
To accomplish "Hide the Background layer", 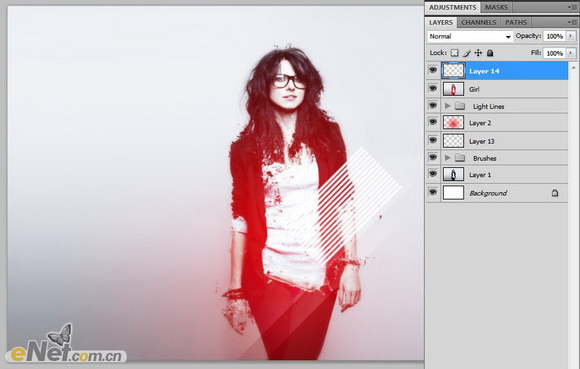I will (x=433, y=192).
